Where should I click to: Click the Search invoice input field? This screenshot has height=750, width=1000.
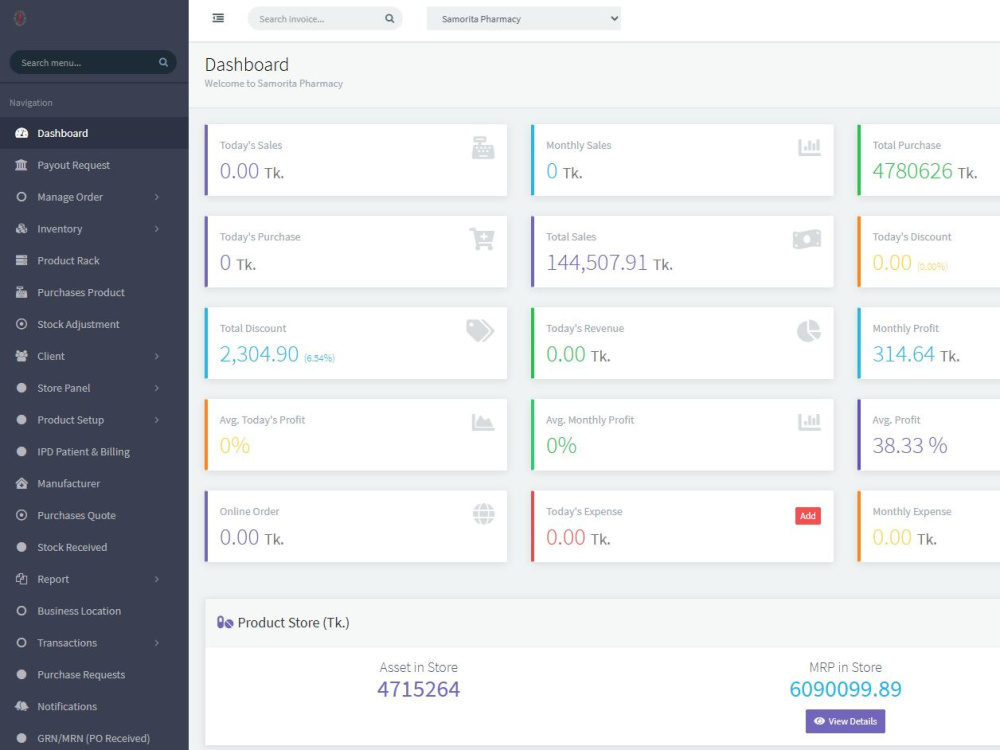325,18
